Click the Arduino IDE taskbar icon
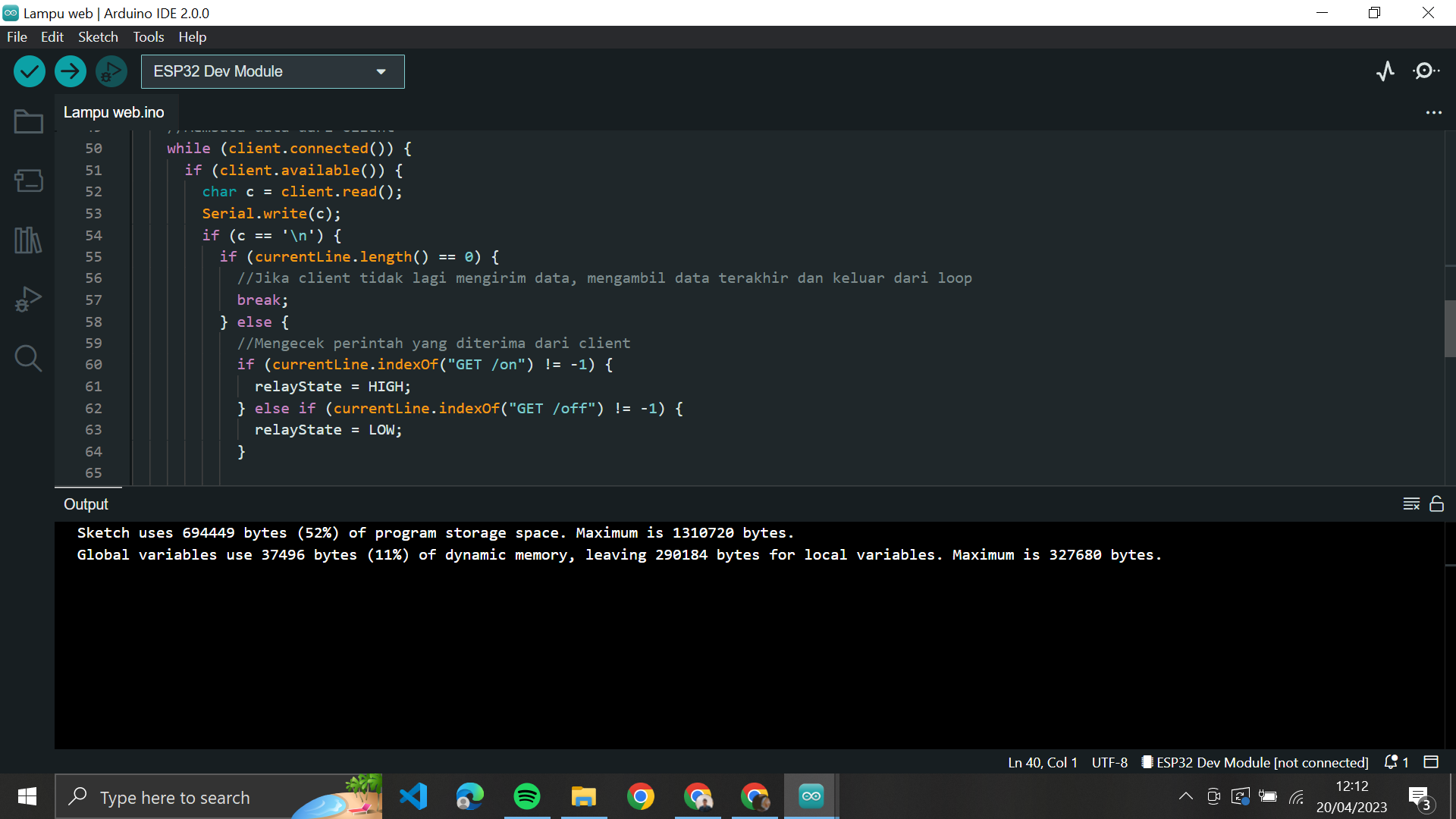1456x819 pixels. point(811,797)
